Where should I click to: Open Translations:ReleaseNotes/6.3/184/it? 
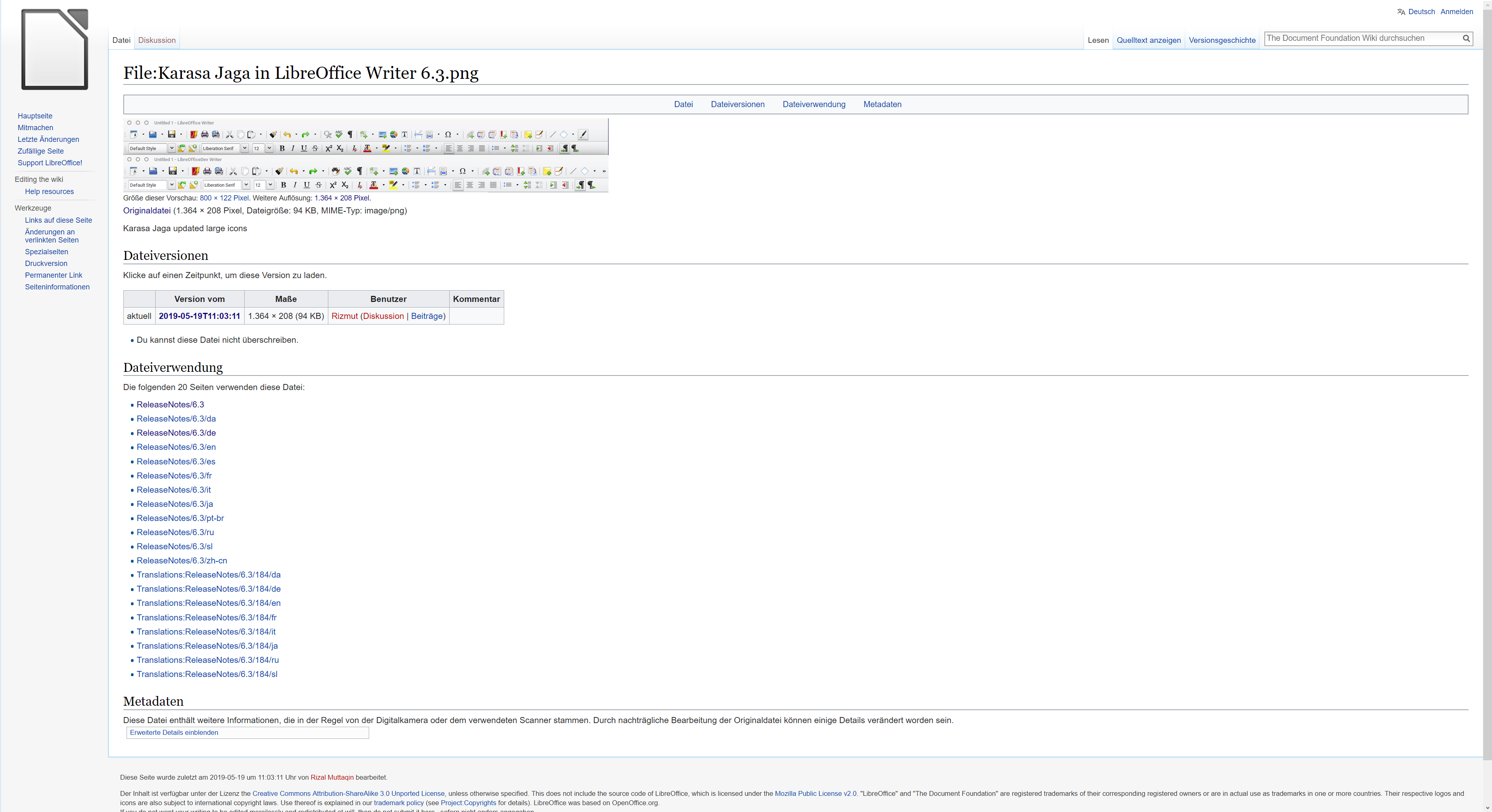pyautogui.click(x=206, y=632)
